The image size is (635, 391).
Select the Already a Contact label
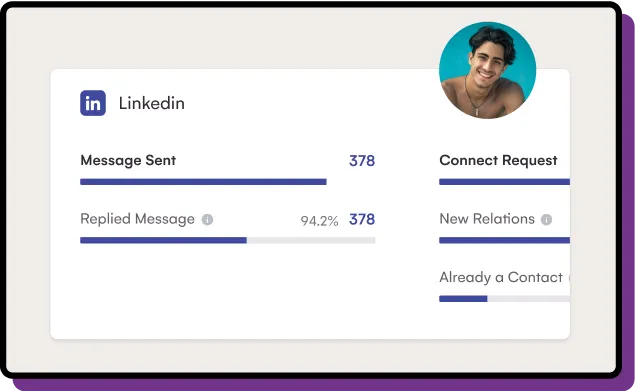point(501,278)
